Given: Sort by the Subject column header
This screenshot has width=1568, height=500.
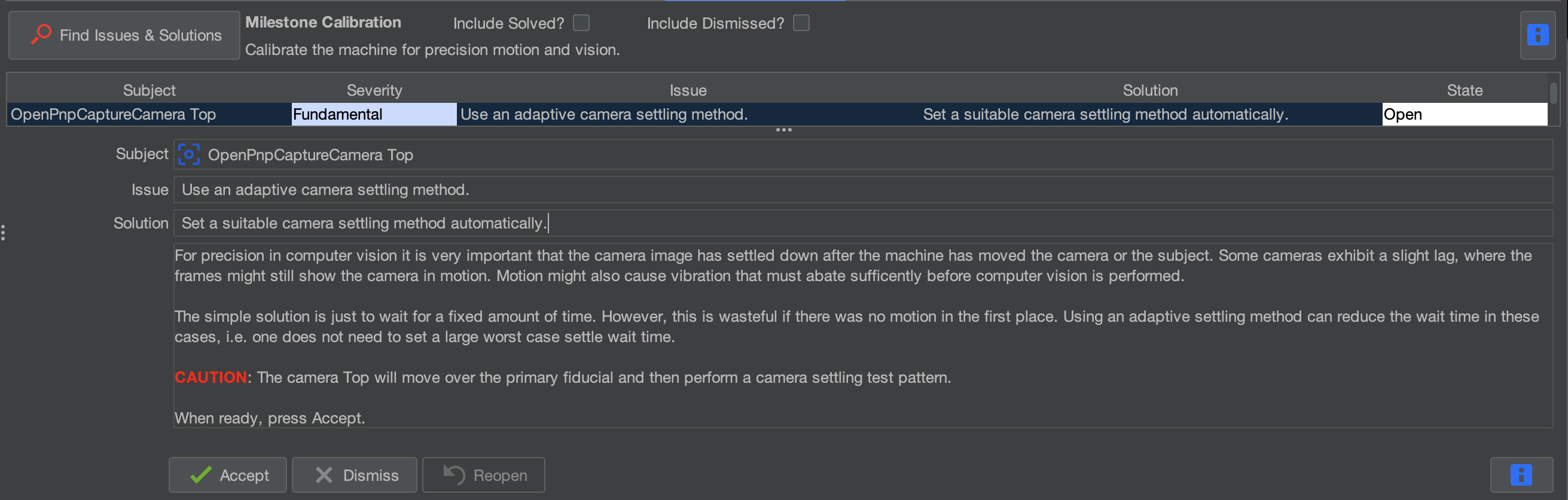Looking at the screenshot, I should [x=149, y=90].
